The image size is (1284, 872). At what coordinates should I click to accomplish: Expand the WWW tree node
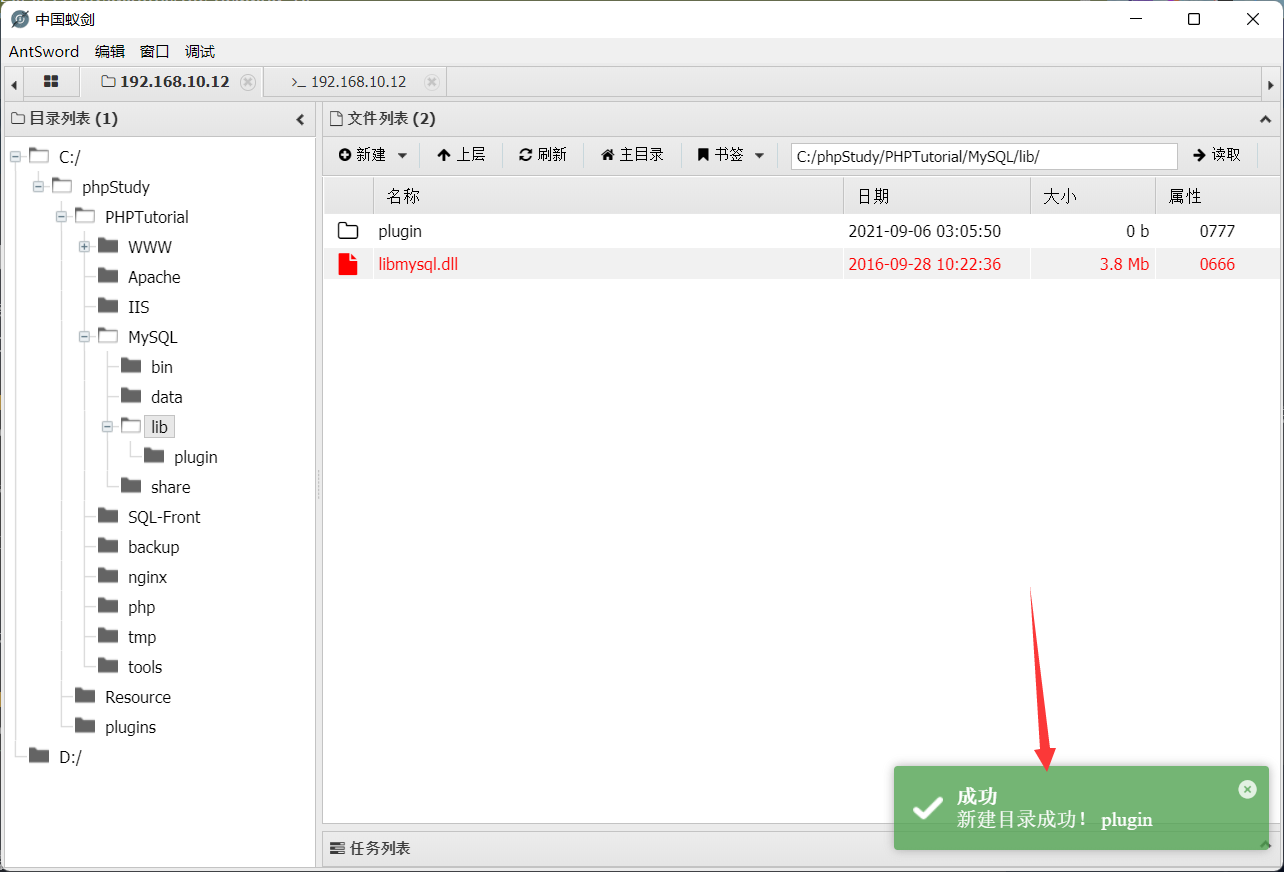pyautogui.click(x=84, y=246)
